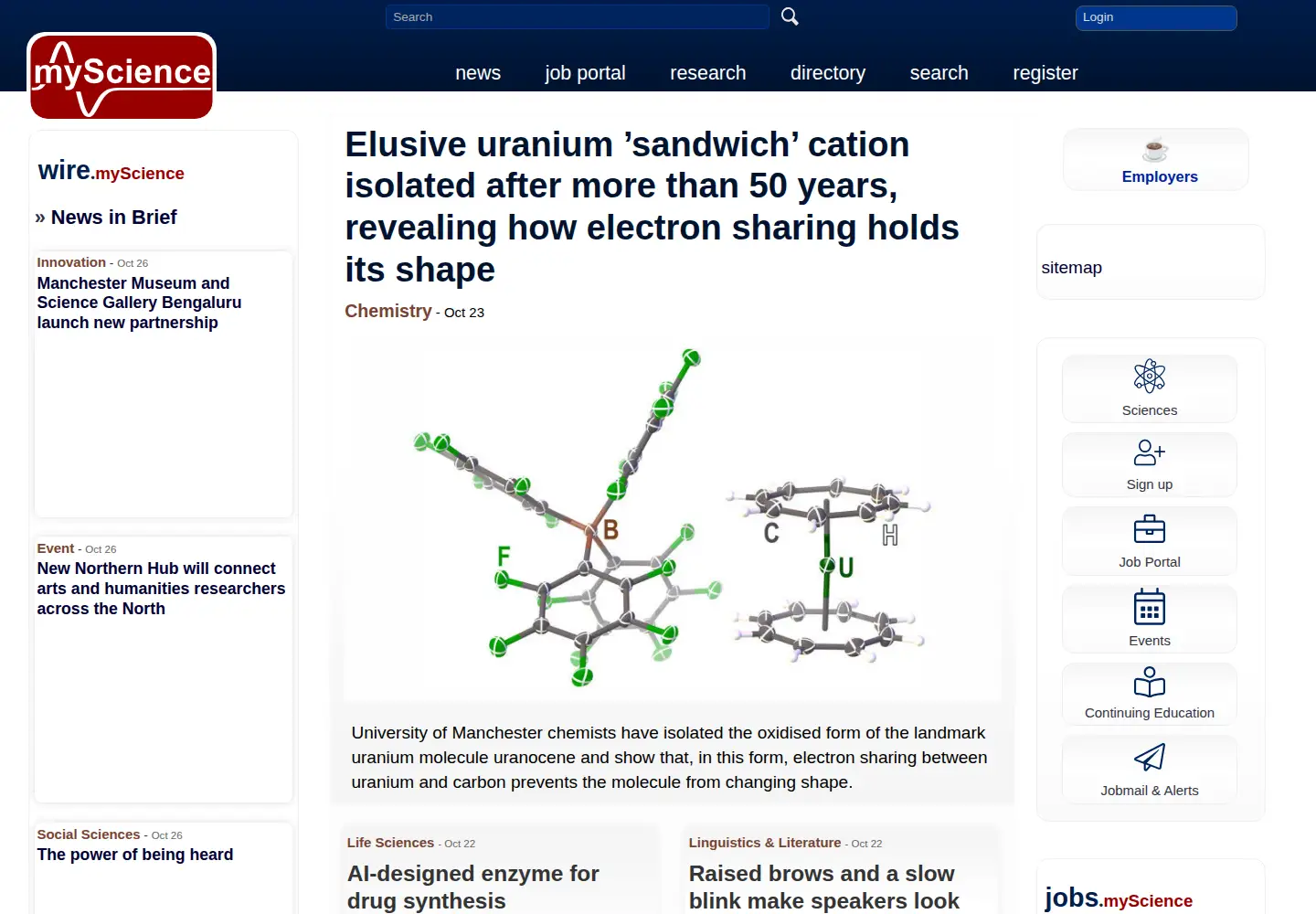The height and width of the screenshot is (914, 1316).
Task: Open the Innovation category link
Action: tap(71, 262)
